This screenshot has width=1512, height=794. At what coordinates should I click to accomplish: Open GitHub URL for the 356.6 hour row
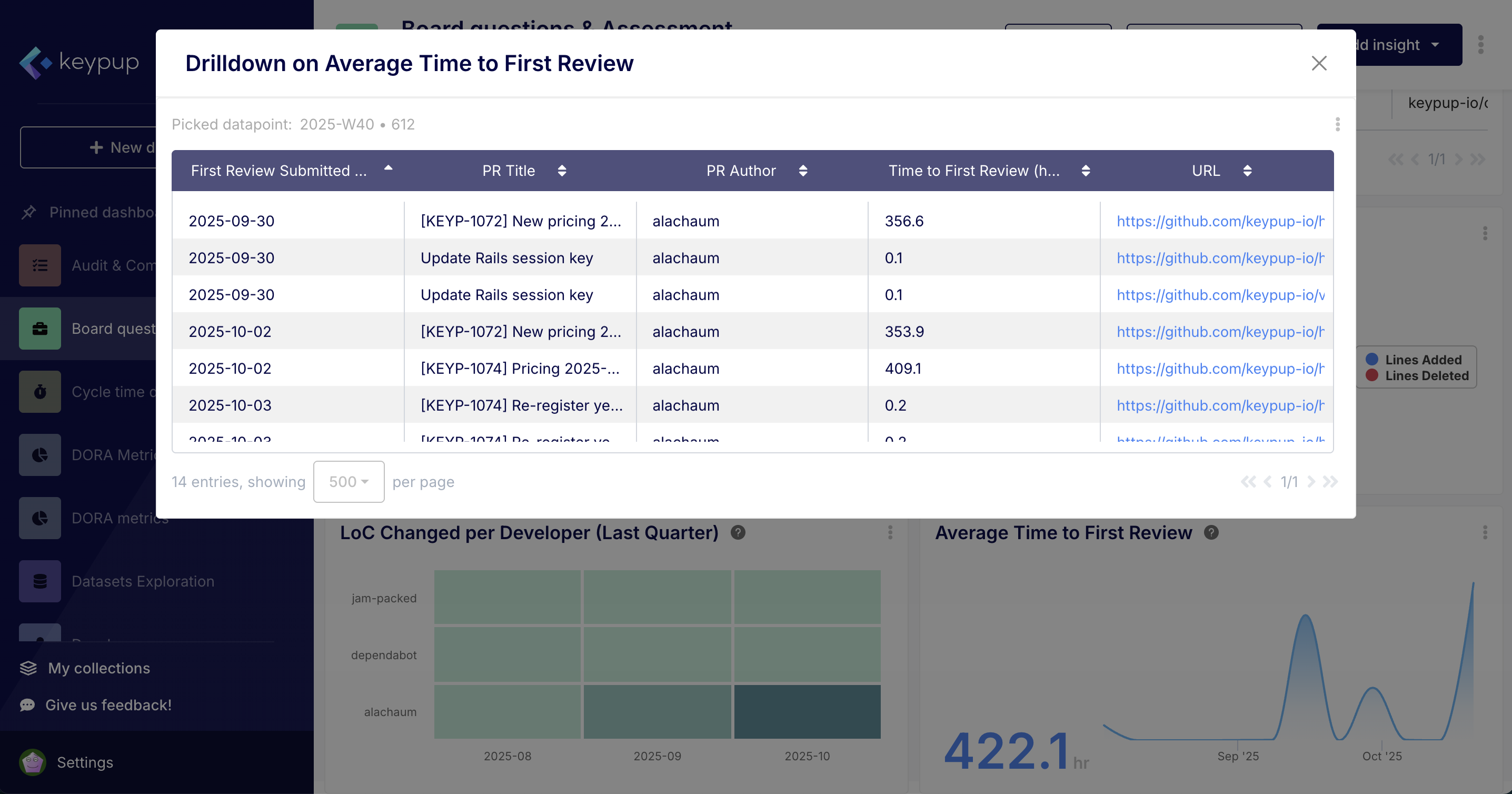(1220, 221)
